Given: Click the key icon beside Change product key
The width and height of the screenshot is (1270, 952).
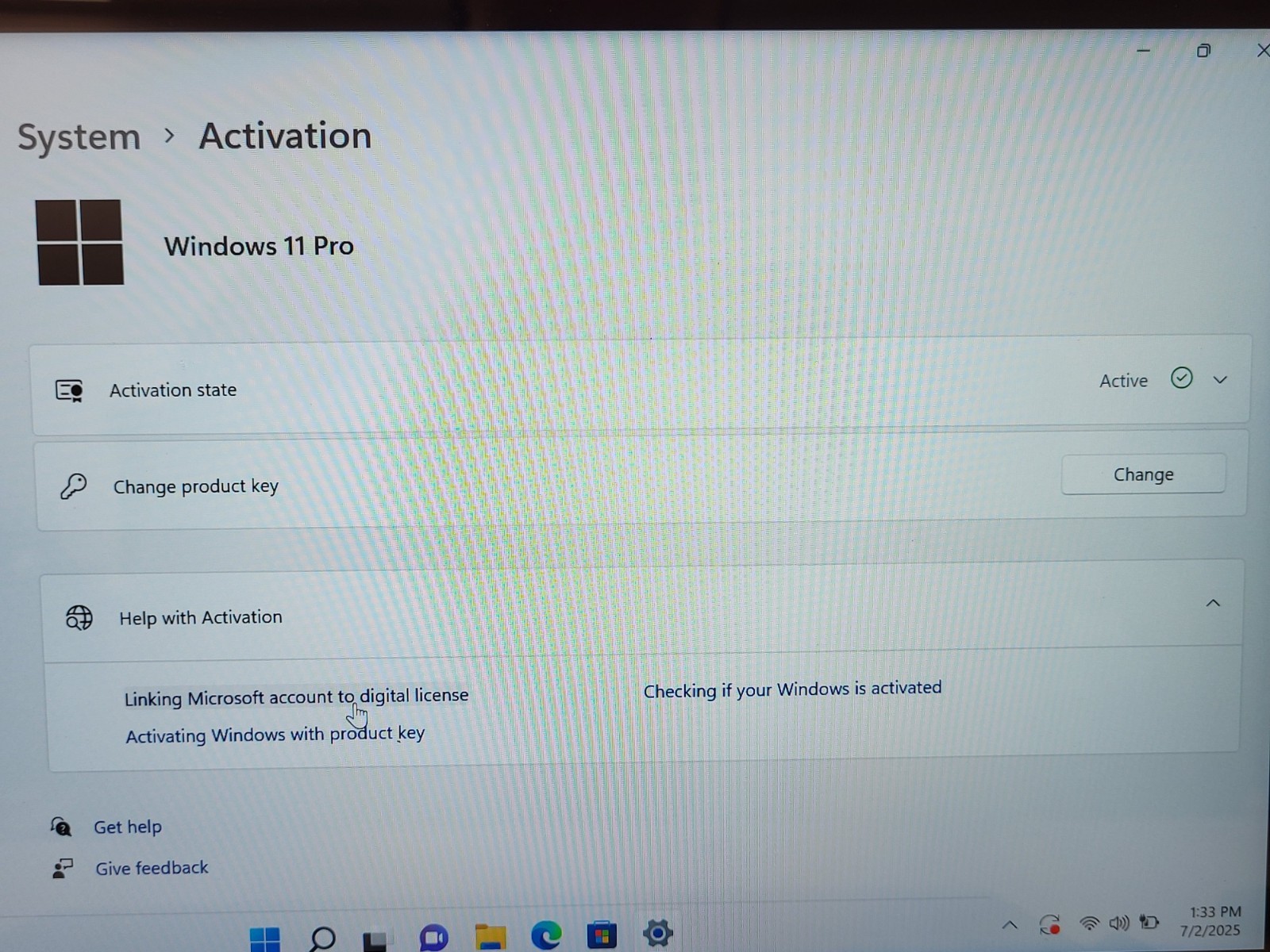Looking at the screenshot, I should point(74,486).
